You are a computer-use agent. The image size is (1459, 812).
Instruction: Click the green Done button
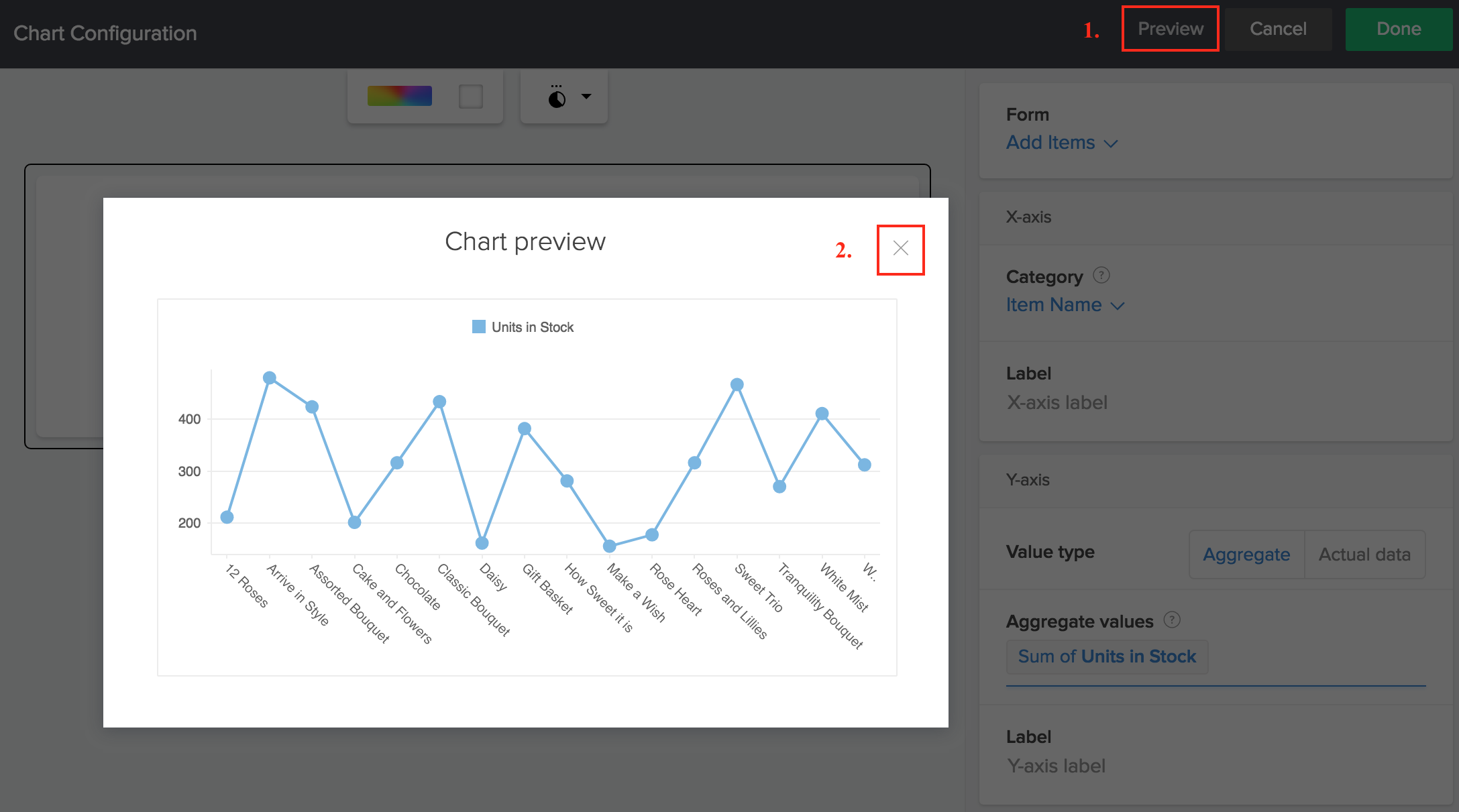tap(1398, 29)
